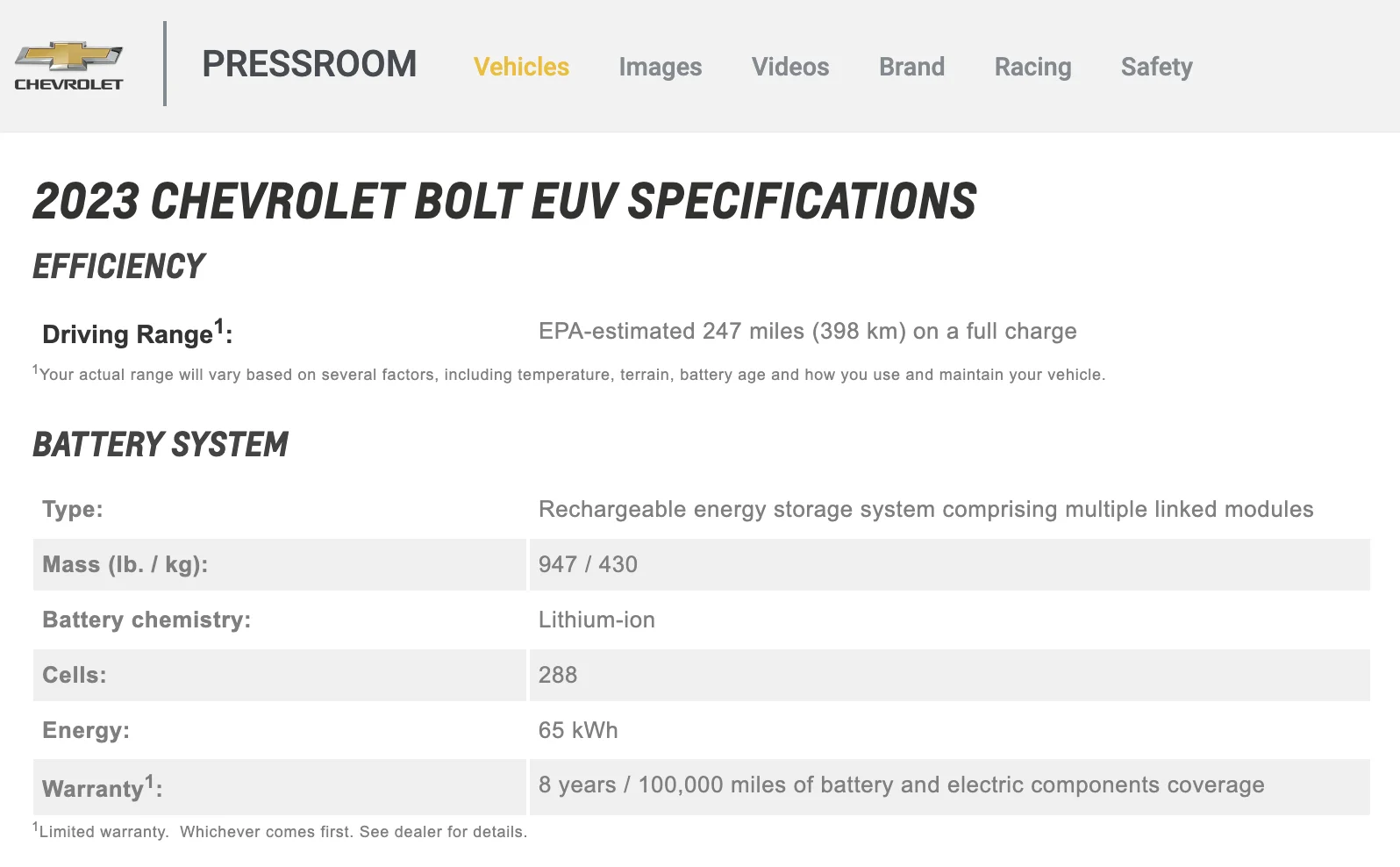
Task: Click the 2023 Chevrolet Bolt EUV Specifications heading
Action: point(504,201)
